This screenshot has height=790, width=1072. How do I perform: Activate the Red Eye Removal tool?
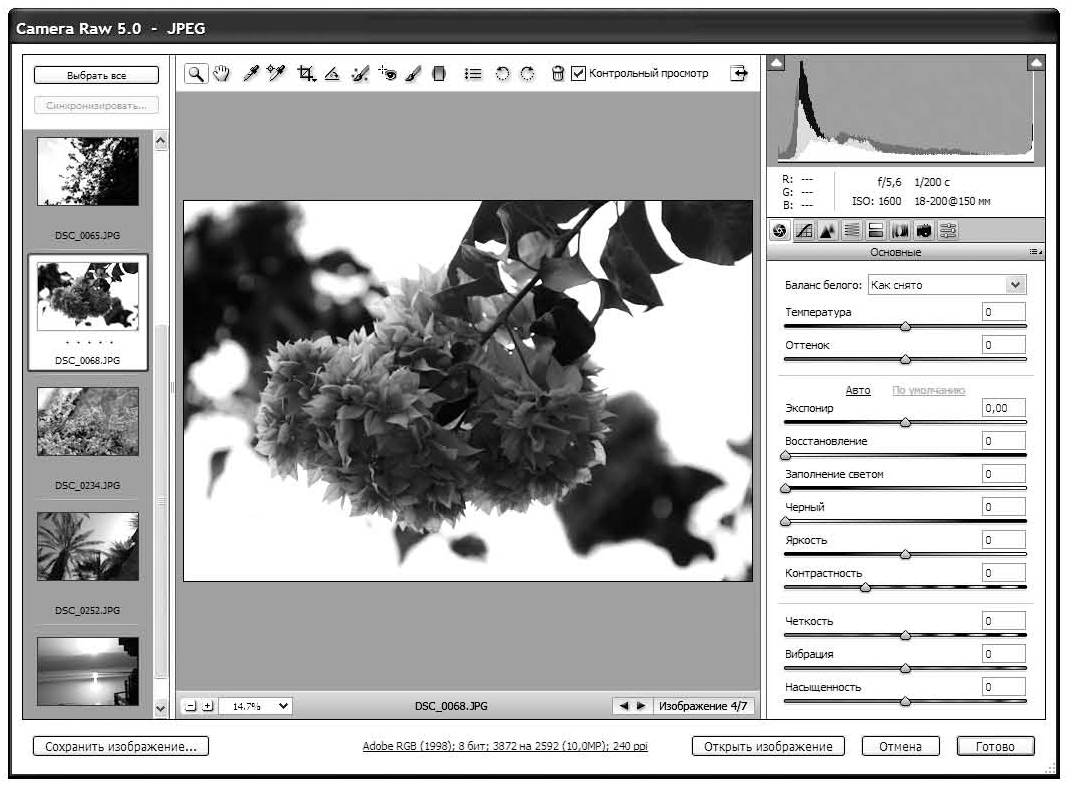(x=388, y=73)
